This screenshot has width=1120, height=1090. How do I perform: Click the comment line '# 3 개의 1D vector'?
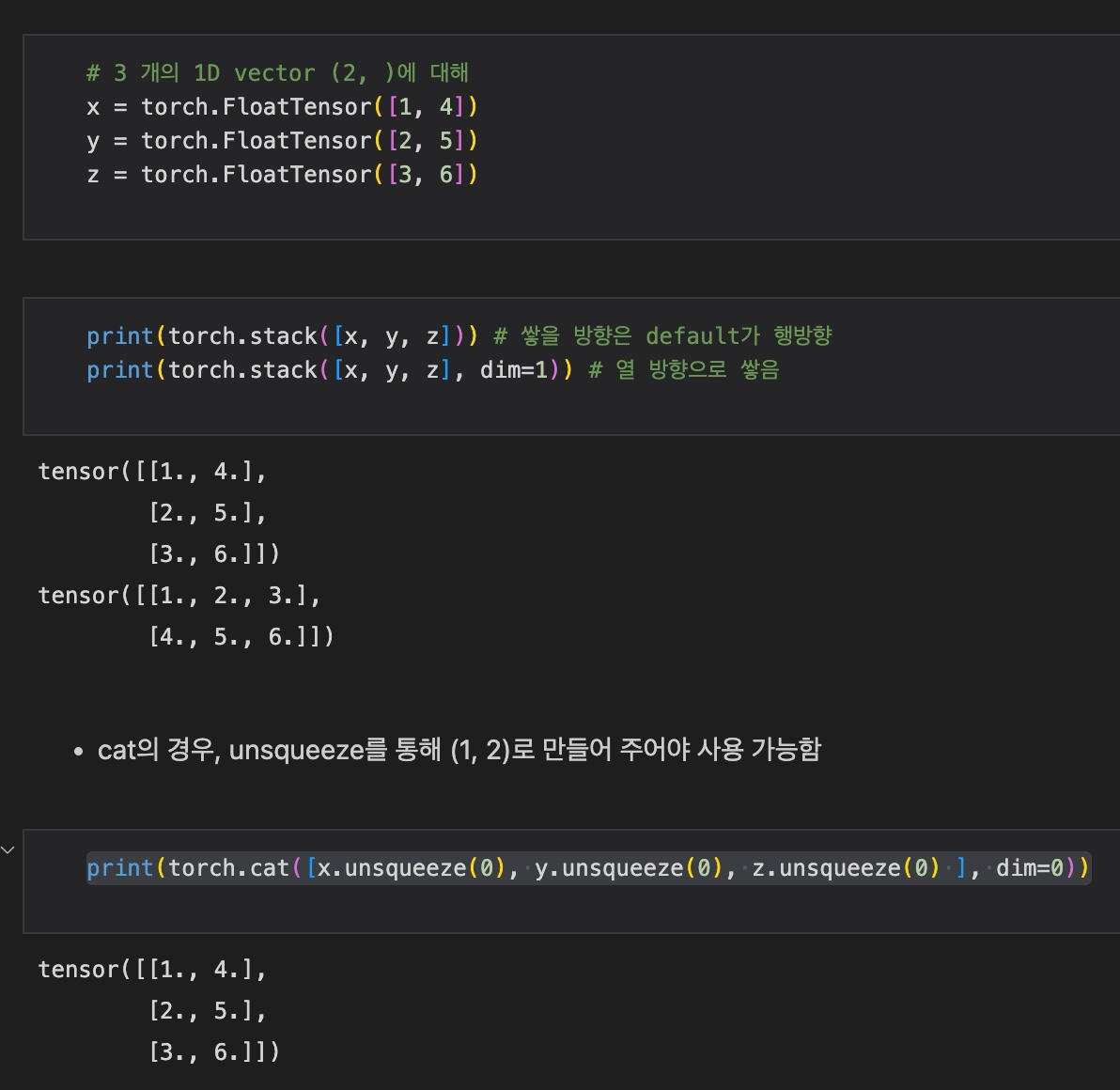[x=277, y=73]
